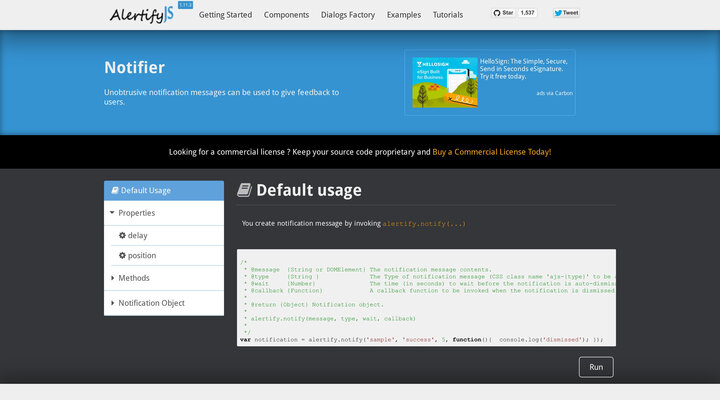The image size is (720, 400).
Task: Click the Notification Object sidebar label
Action: point(152,303)
